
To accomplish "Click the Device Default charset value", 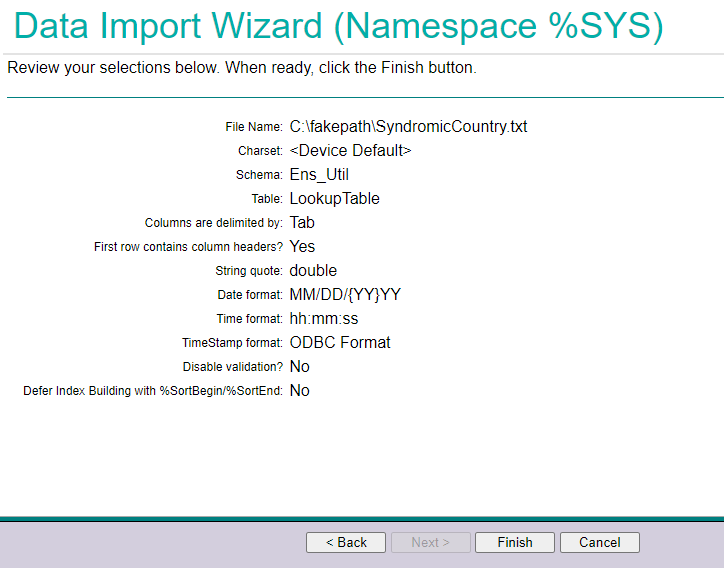I will (x=350, y=150).
